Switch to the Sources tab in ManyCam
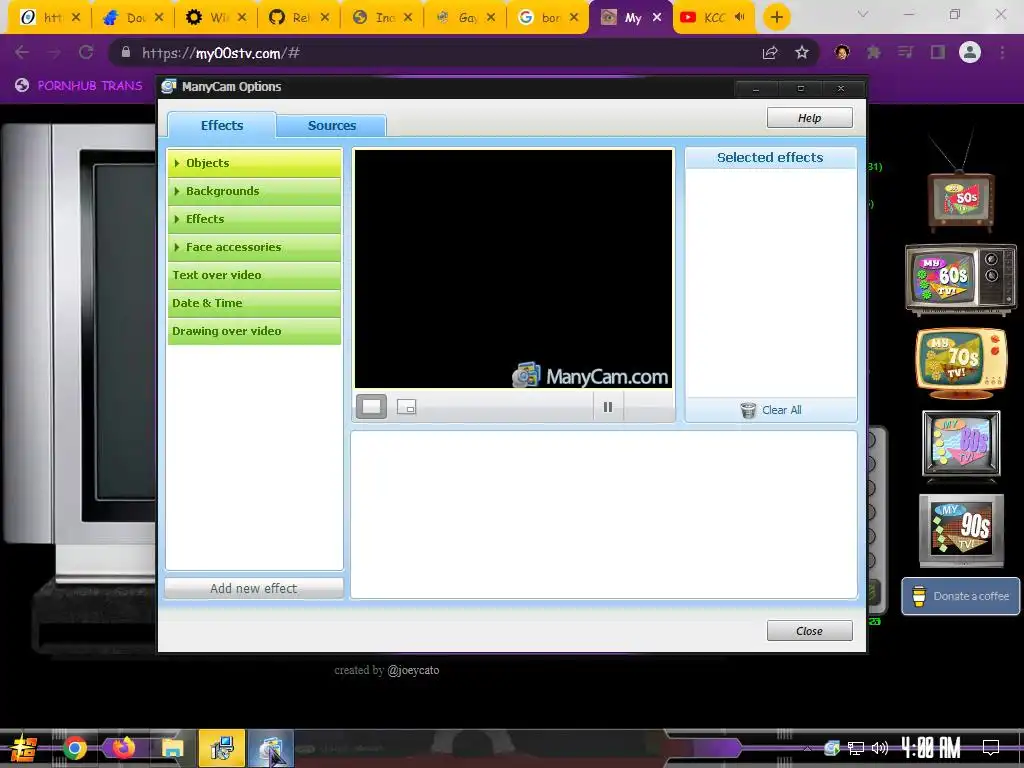The image size is (1024, 768). [332, 125]
